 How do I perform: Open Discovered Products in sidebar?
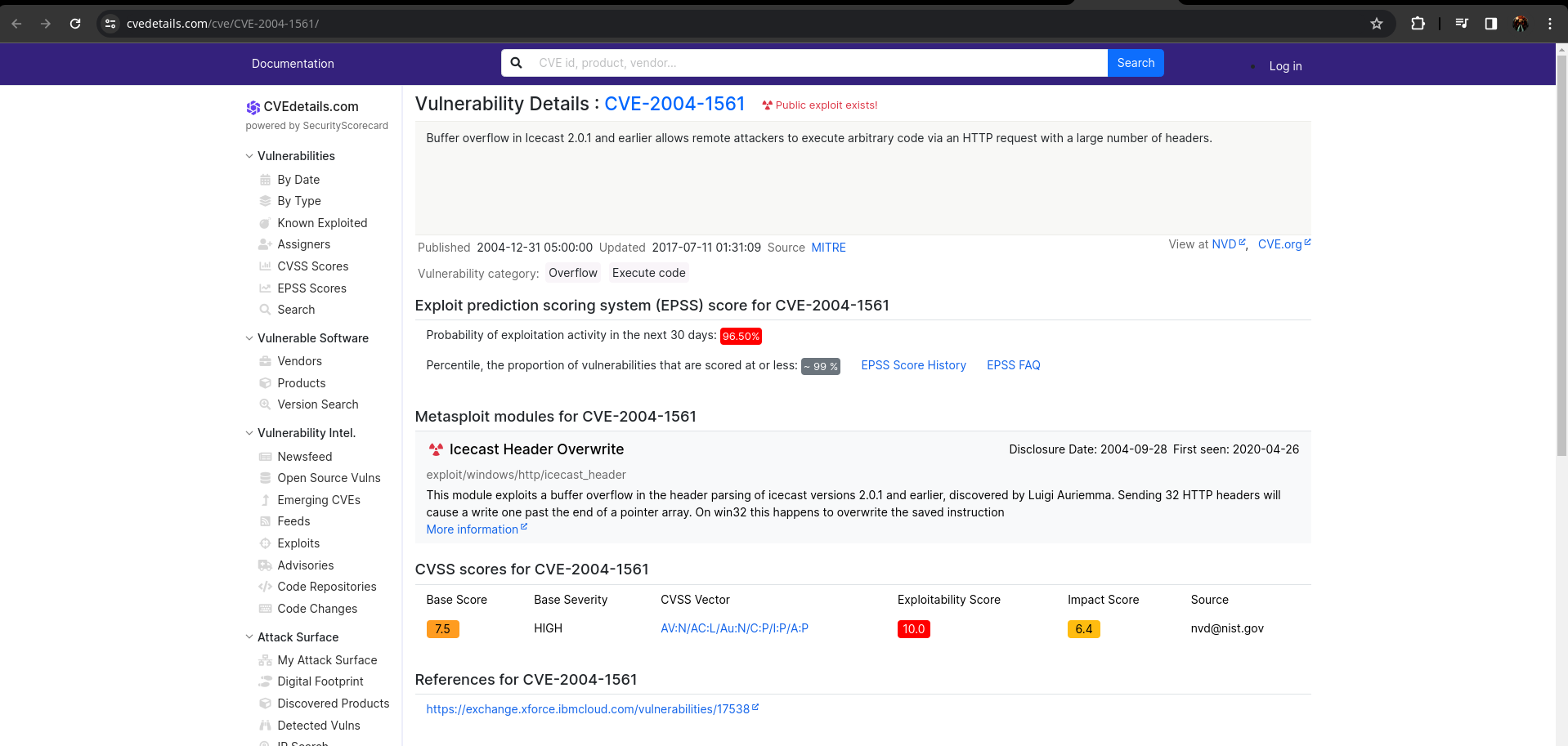coord(334,704)
